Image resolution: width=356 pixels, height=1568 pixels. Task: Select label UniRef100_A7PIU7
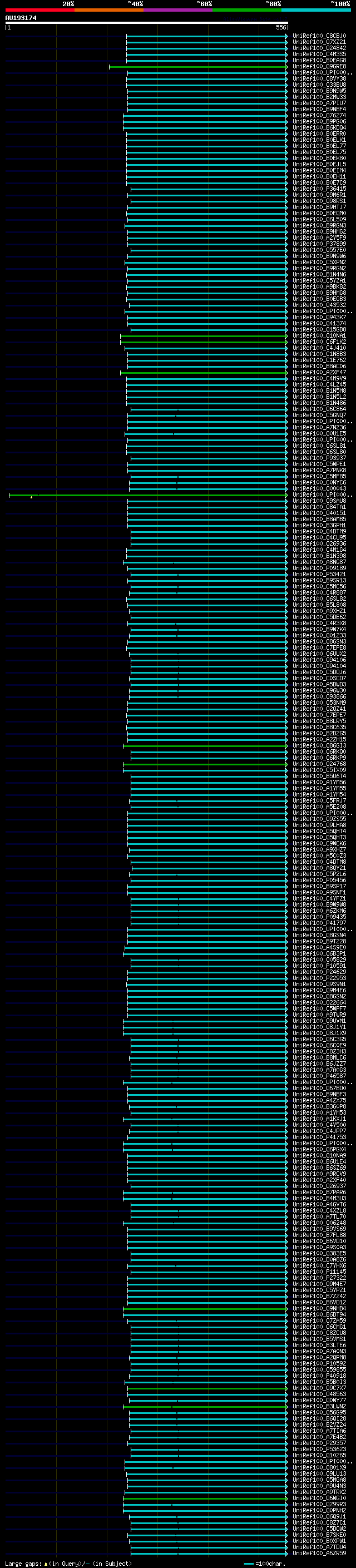[x=319, y=103]
